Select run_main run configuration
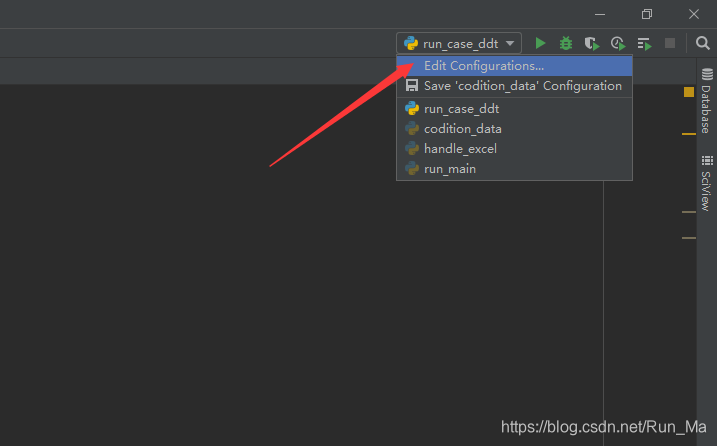 pos(514,169)
